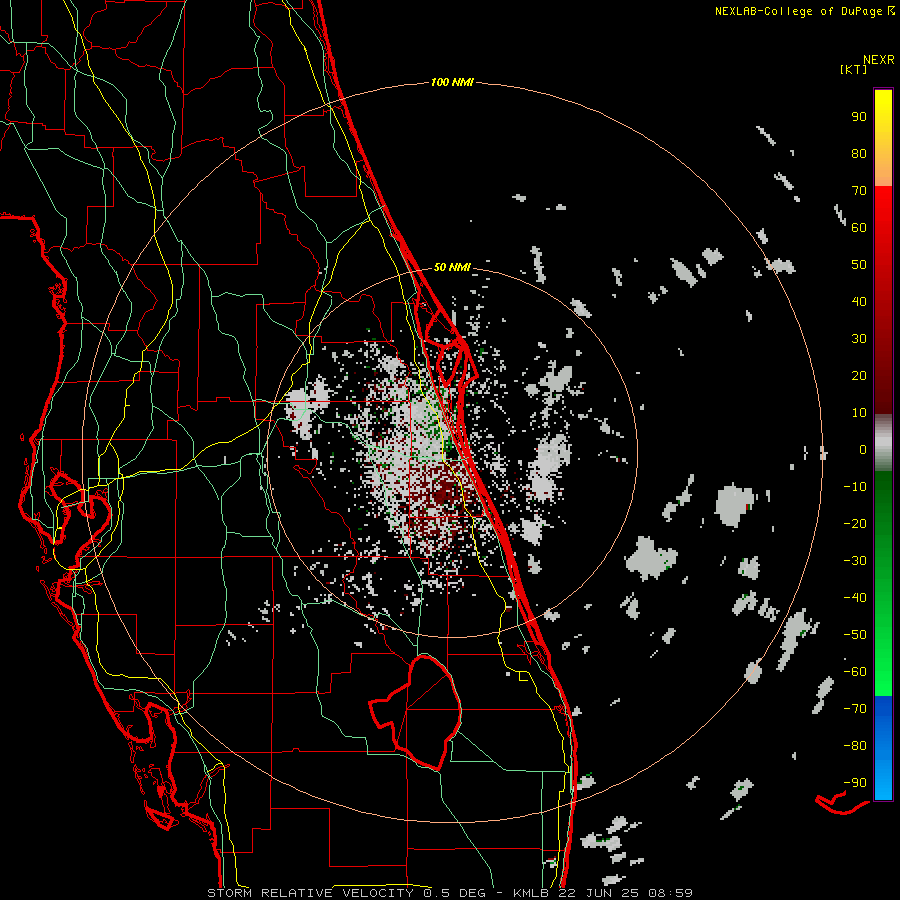Click the -50 knot scale value
Screen dimensions: 900x900
[x=855, y=634]
